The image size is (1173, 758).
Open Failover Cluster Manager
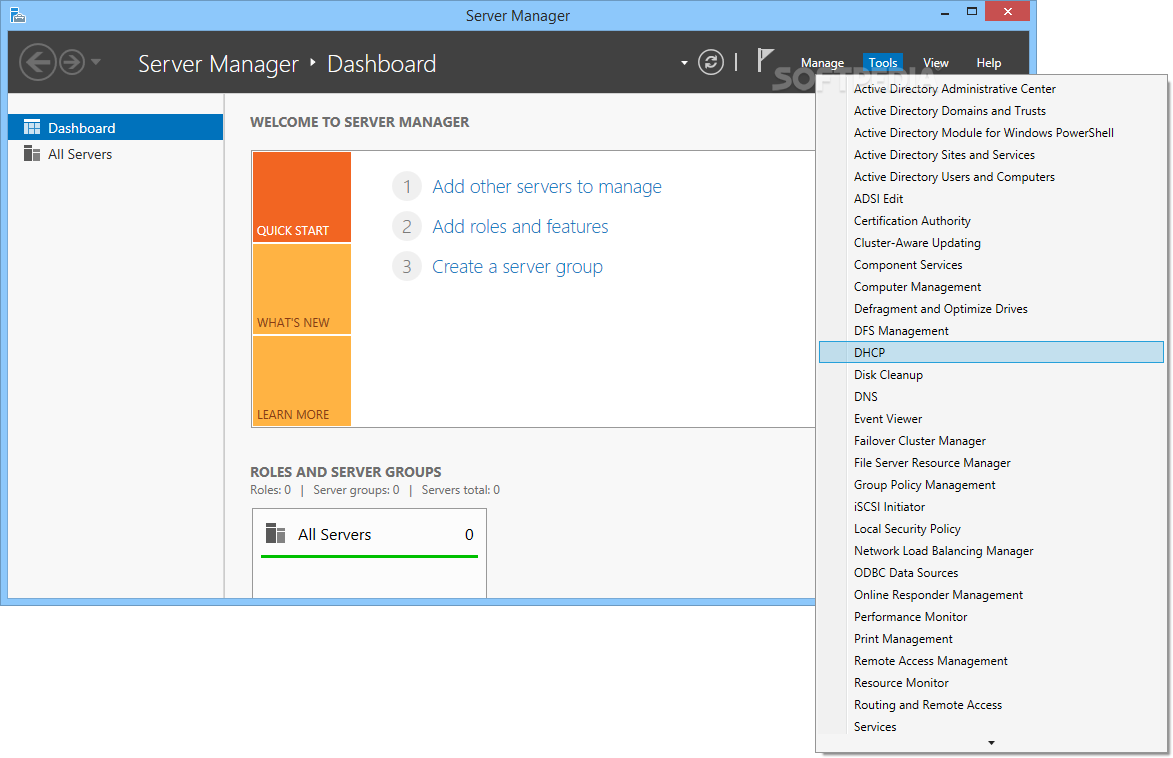tap(991, 441)
